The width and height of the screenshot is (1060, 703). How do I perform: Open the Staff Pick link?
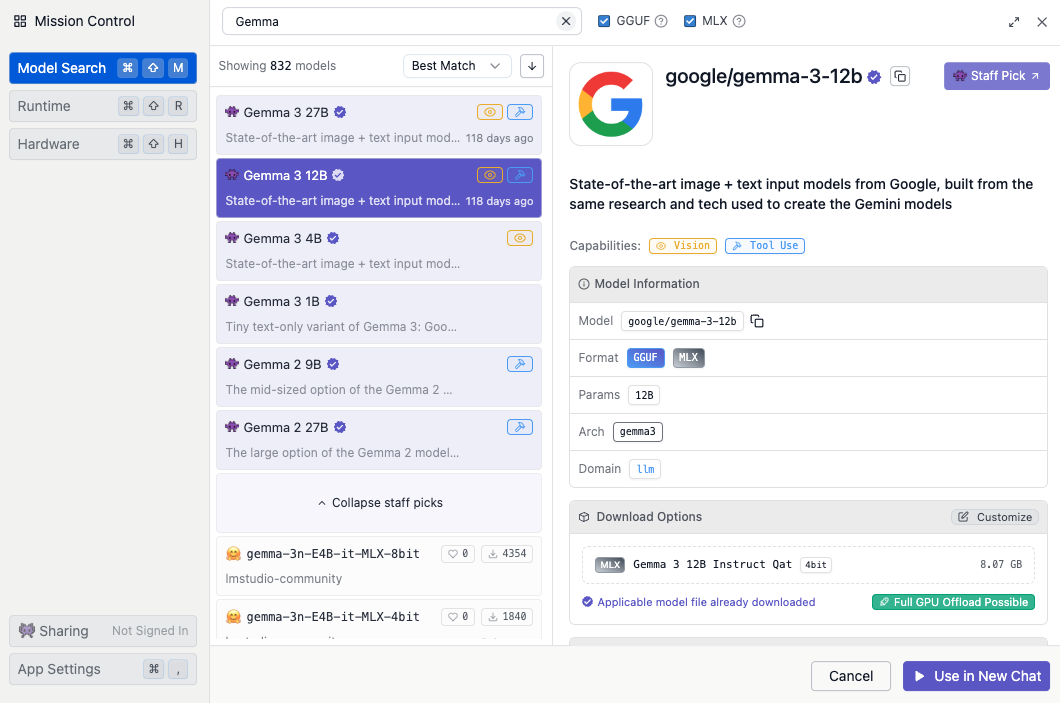click(x=996, y=76)
